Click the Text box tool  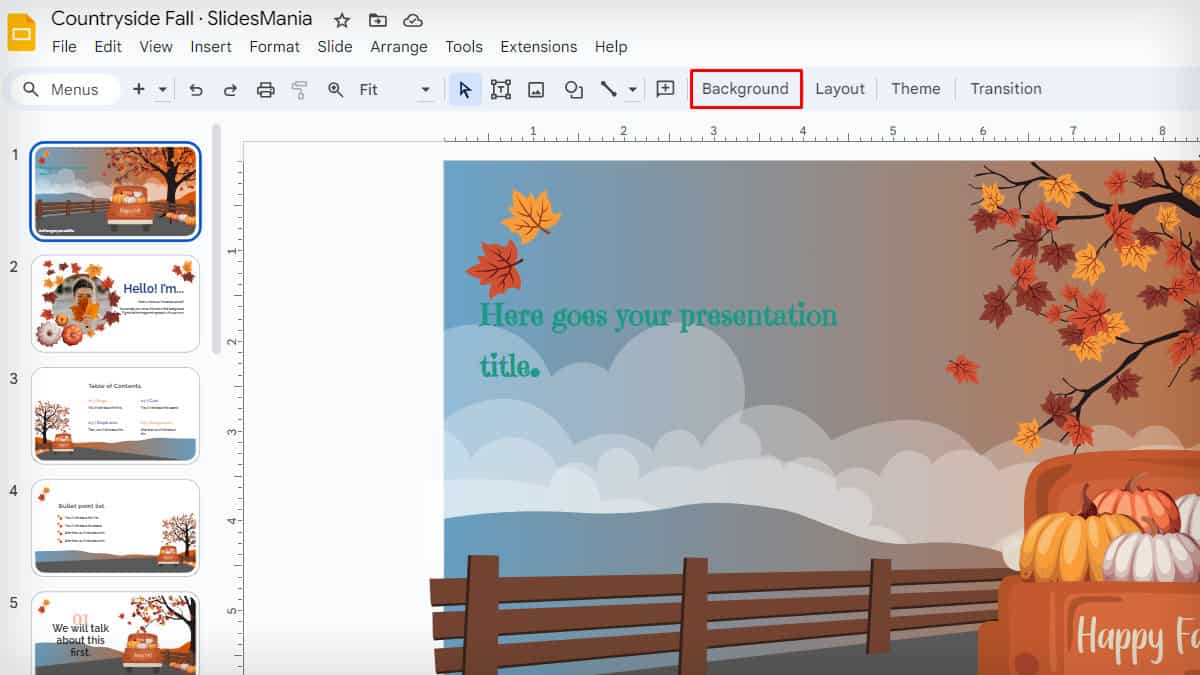(x=501, y=89)
